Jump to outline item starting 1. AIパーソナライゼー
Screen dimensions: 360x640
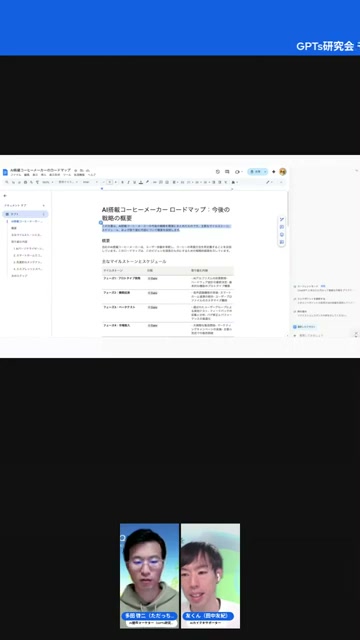tap(29, 248)
